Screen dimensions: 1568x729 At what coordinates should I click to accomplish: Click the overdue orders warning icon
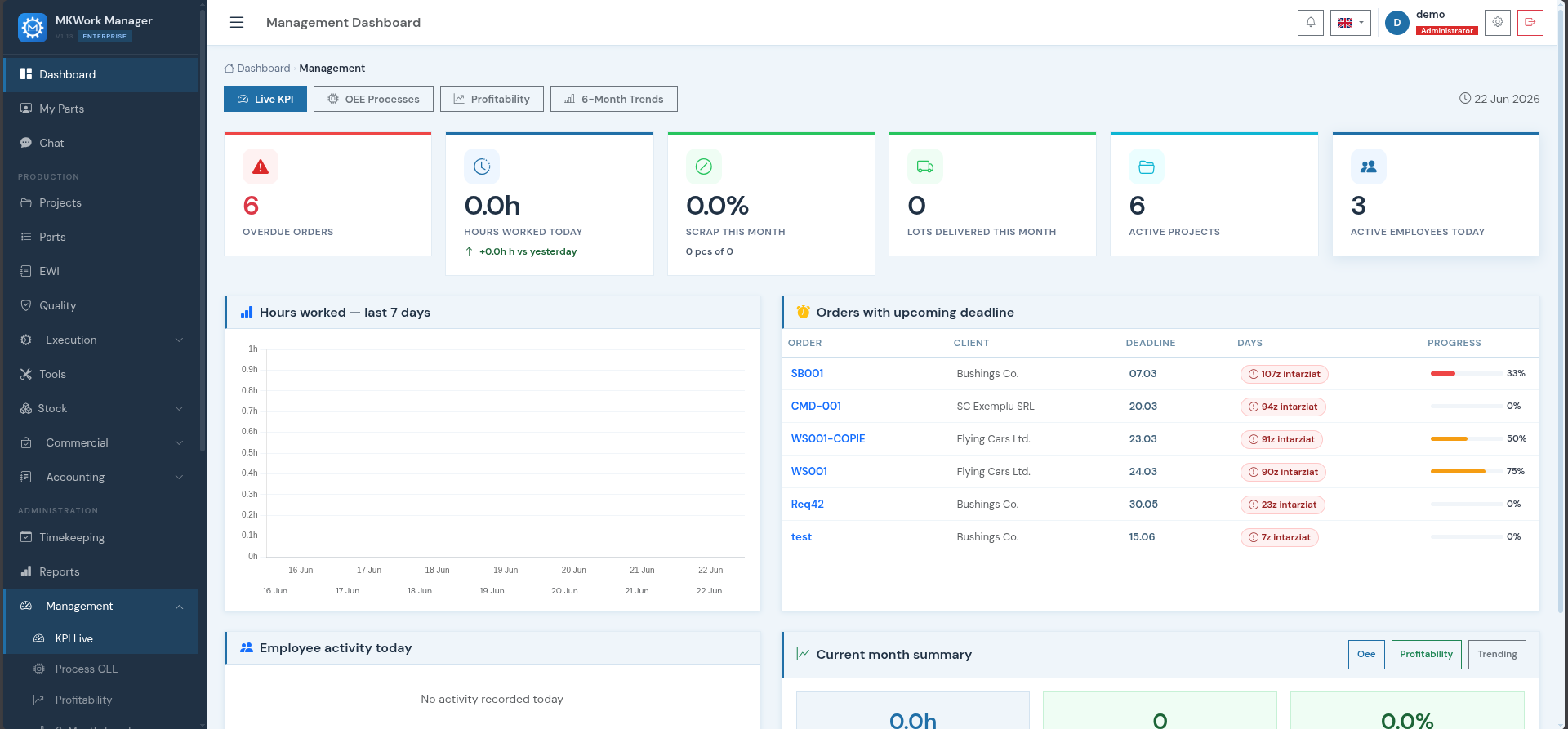[261, 167]
